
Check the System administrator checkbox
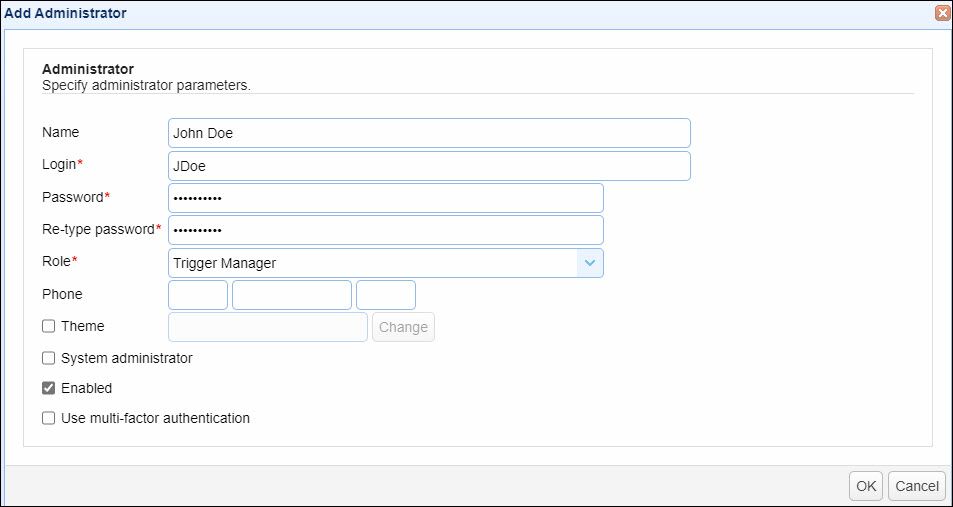pos(48,358)
